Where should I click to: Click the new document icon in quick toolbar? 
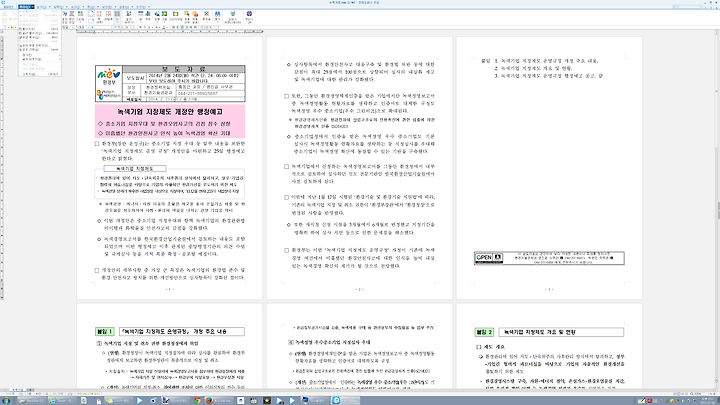point(5,27)
